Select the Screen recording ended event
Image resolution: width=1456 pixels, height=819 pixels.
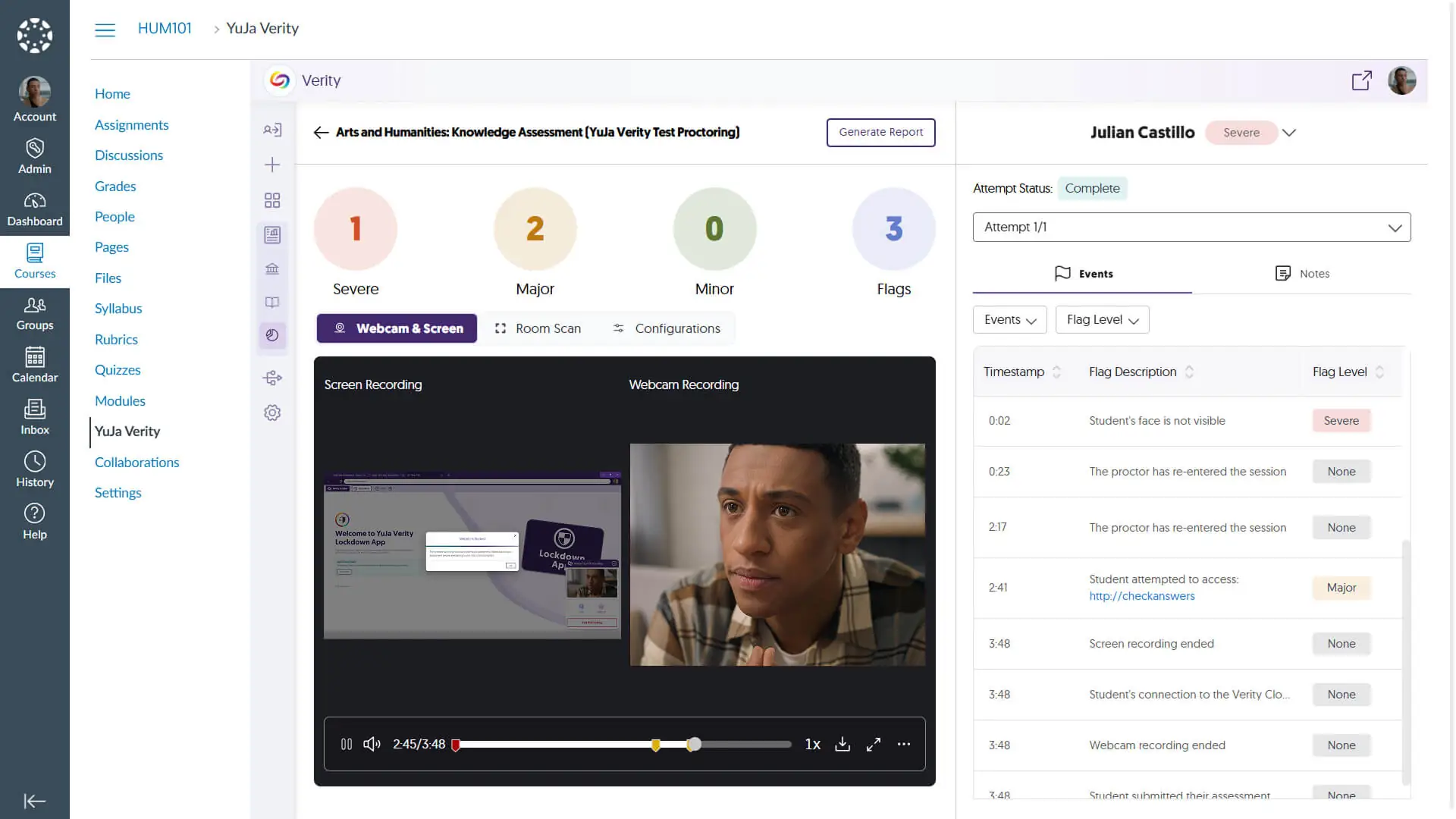click(x=1188, y=644)
